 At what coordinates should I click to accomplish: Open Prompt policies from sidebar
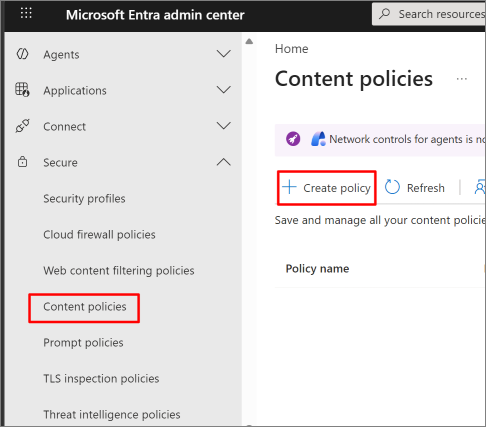click(83, 343)
